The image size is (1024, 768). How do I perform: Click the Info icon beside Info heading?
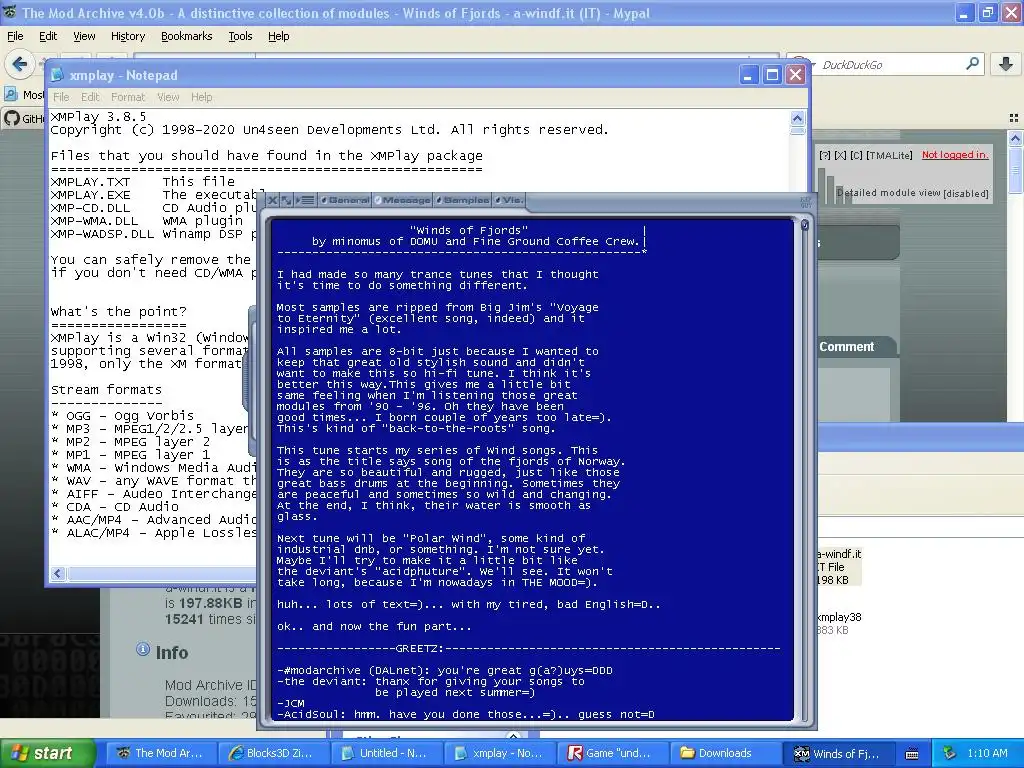click(142, 649)
